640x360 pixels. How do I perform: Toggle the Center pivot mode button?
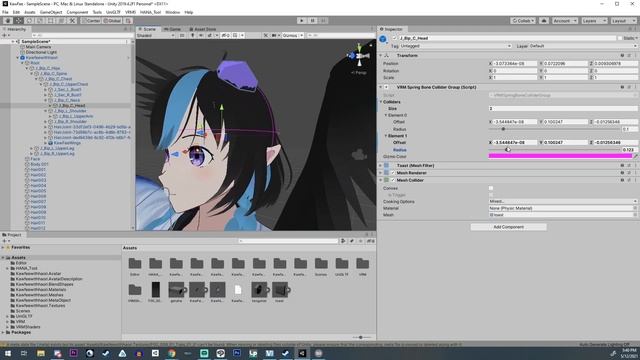(91, 20)
